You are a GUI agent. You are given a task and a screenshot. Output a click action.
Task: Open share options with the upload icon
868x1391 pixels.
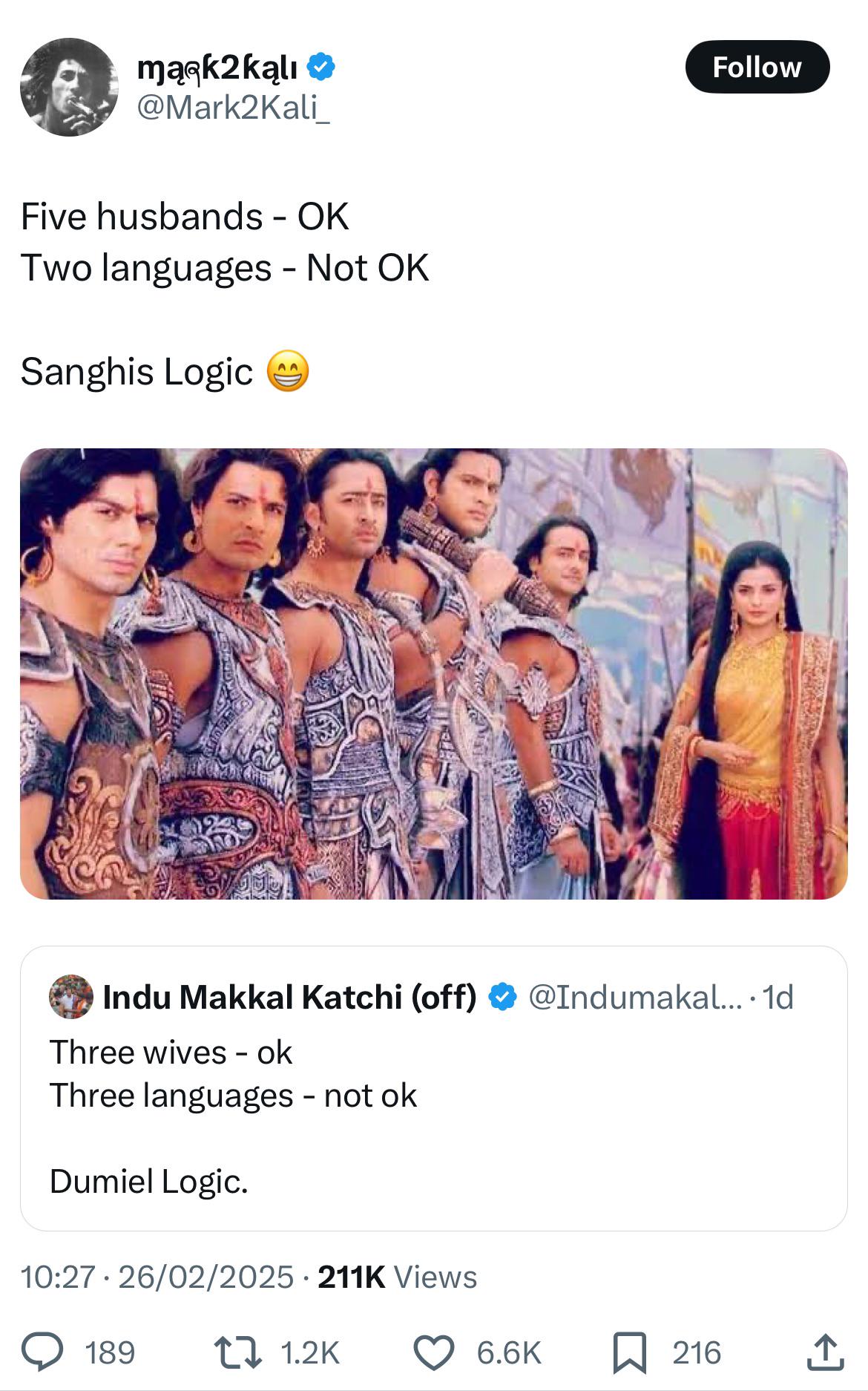[x=825, y=1352]
